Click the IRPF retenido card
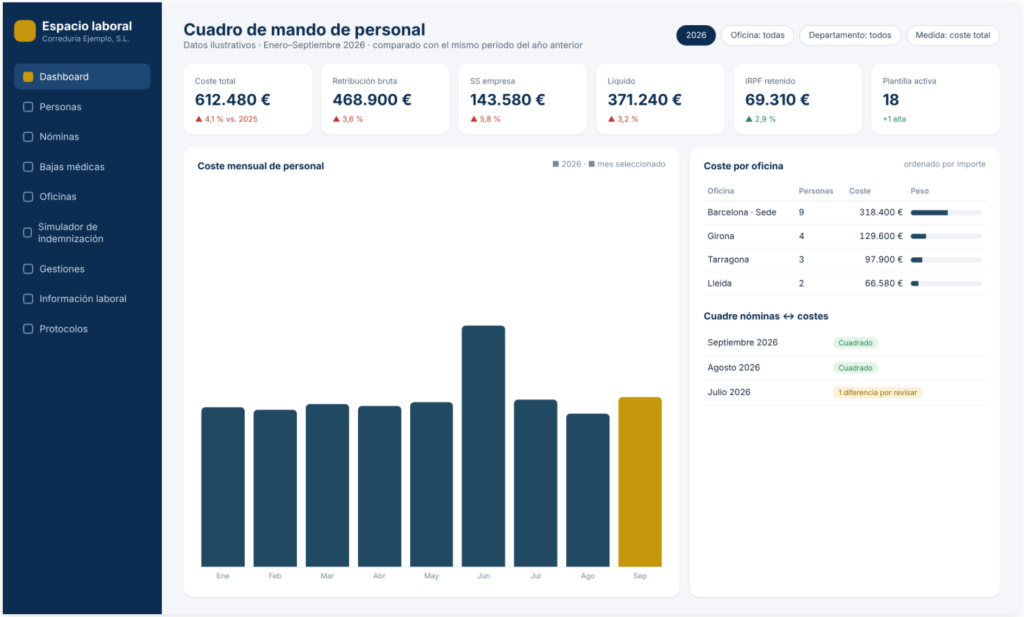Screen dimensions: 1024x617 (x=797, y=99)
